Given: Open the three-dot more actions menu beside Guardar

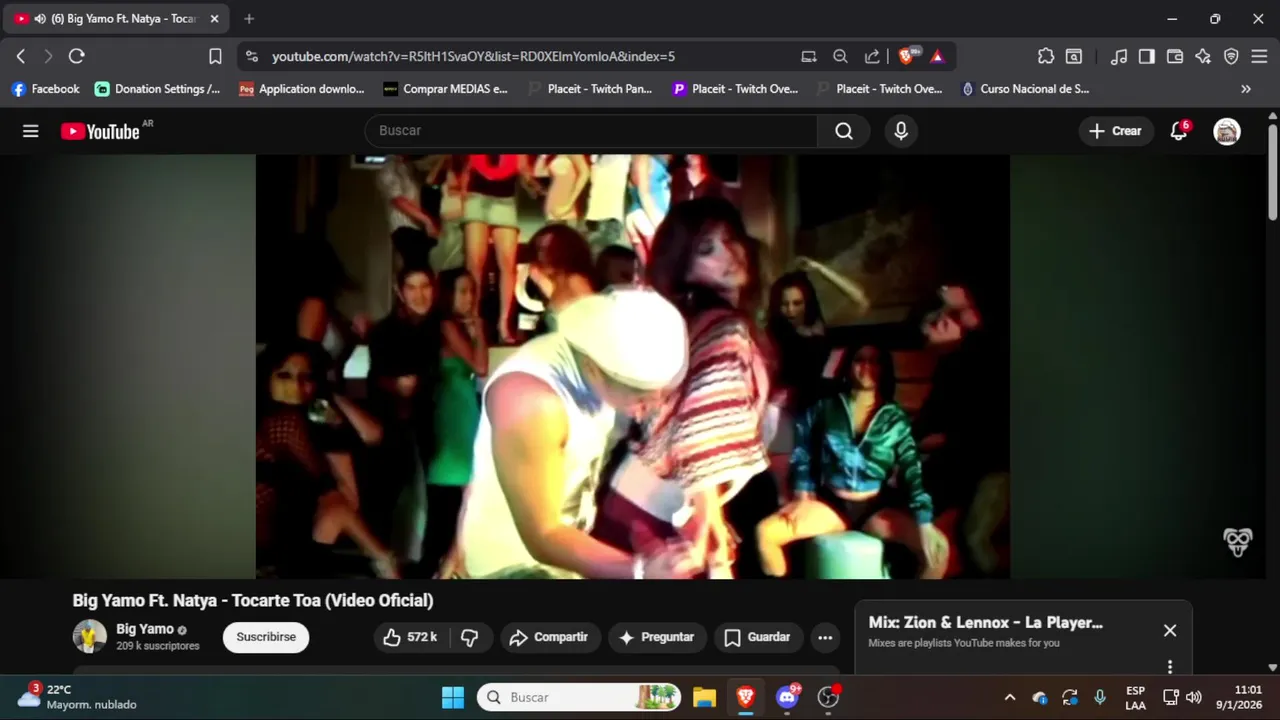Looking at the screenshot, I should (x=825, y=637).
